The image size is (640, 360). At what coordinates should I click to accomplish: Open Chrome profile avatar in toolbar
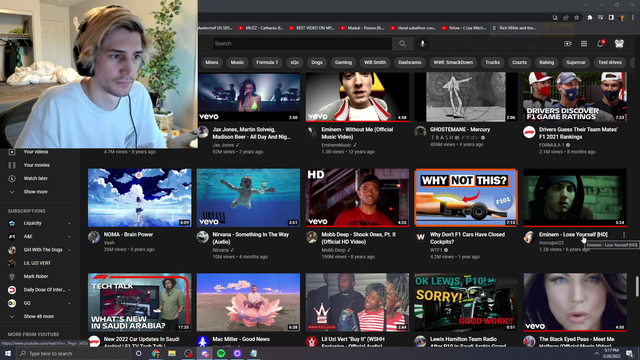coord(622,18)
